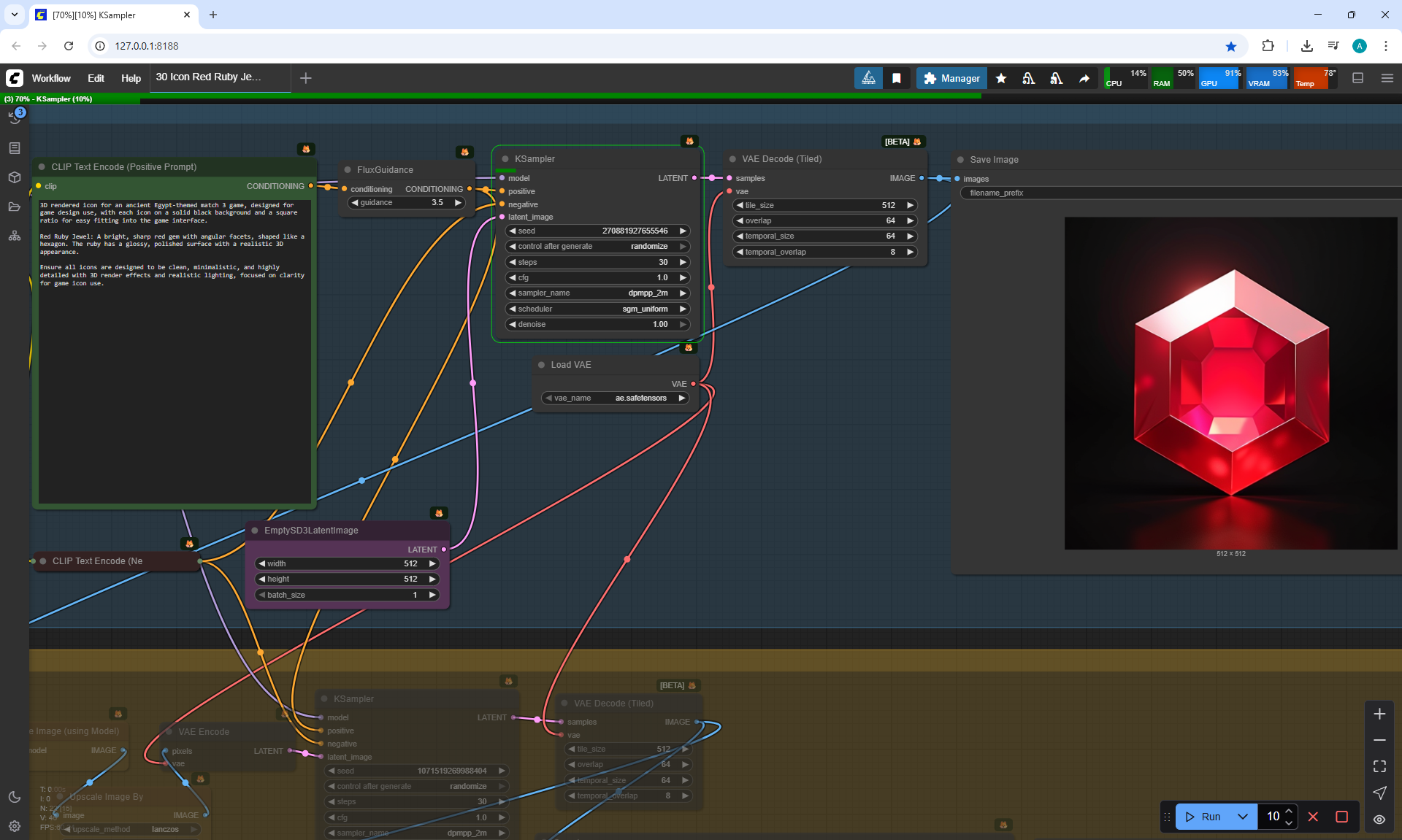Screen dimensions: 1402x840
Task: Zoom in canvas with plus icon
Action: [x=1379, y=714]
